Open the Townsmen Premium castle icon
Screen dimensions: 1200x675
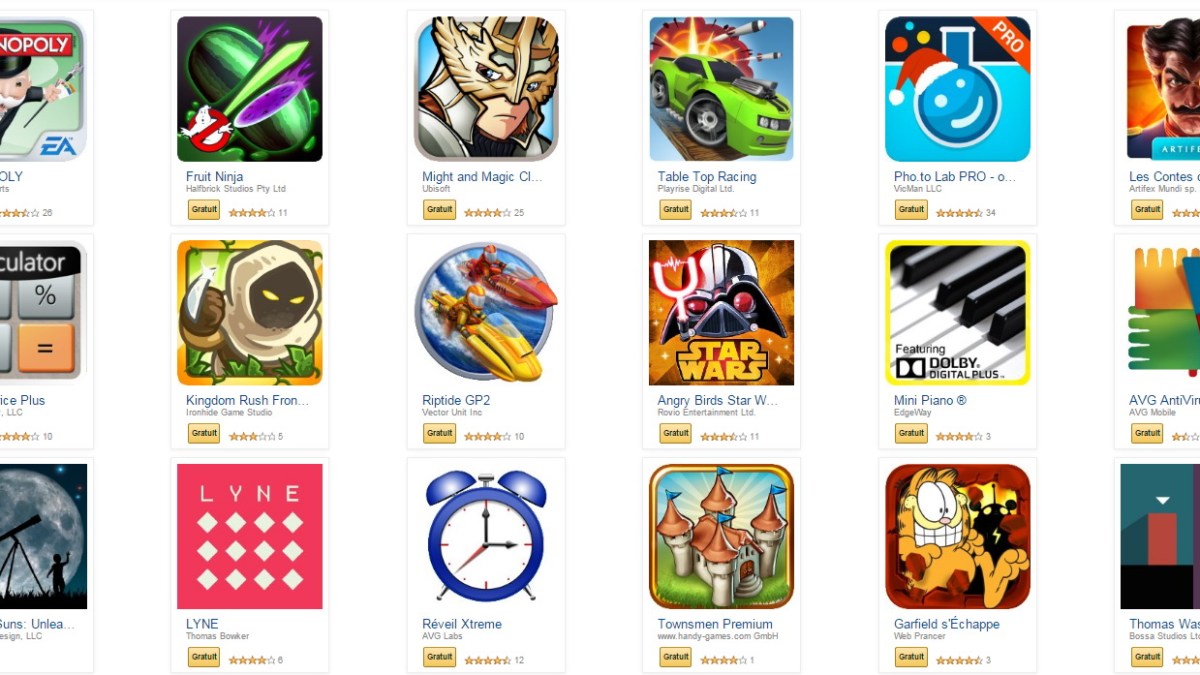click(x=722, y=536)
